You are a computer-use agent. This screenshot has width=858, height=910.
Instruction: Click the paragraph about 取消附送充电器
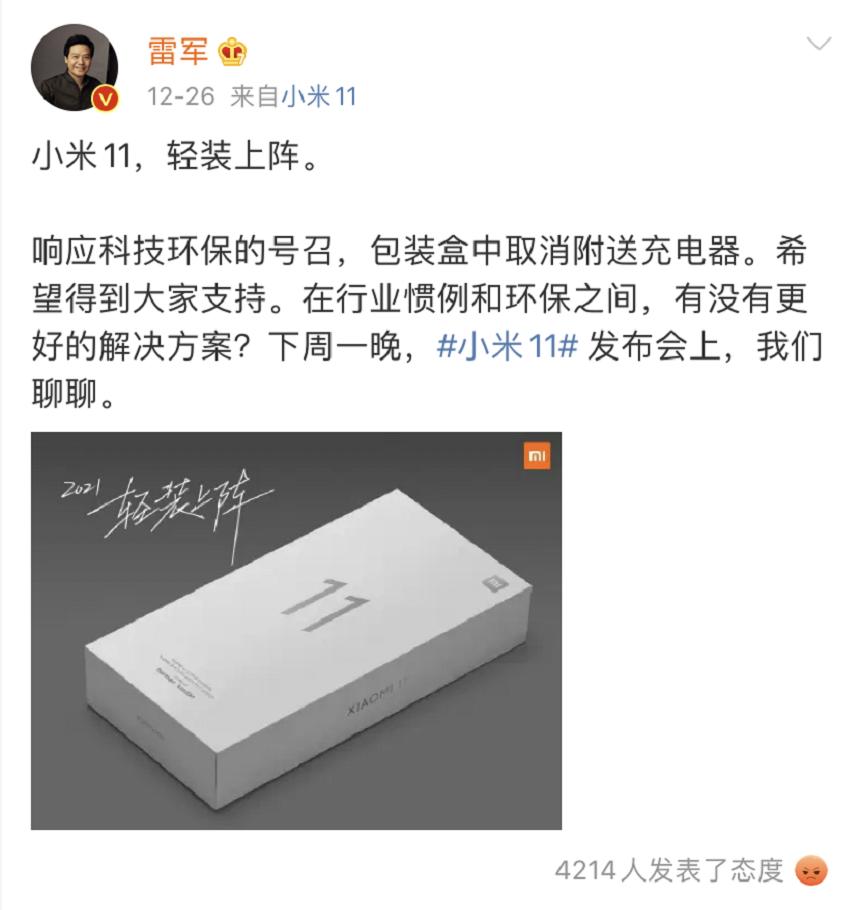tap(427, 323)
